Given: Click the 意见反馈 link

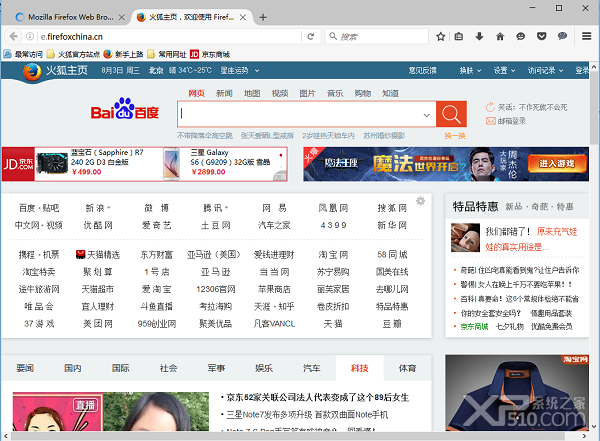Looking at the screenshot, I should (422, 70).
